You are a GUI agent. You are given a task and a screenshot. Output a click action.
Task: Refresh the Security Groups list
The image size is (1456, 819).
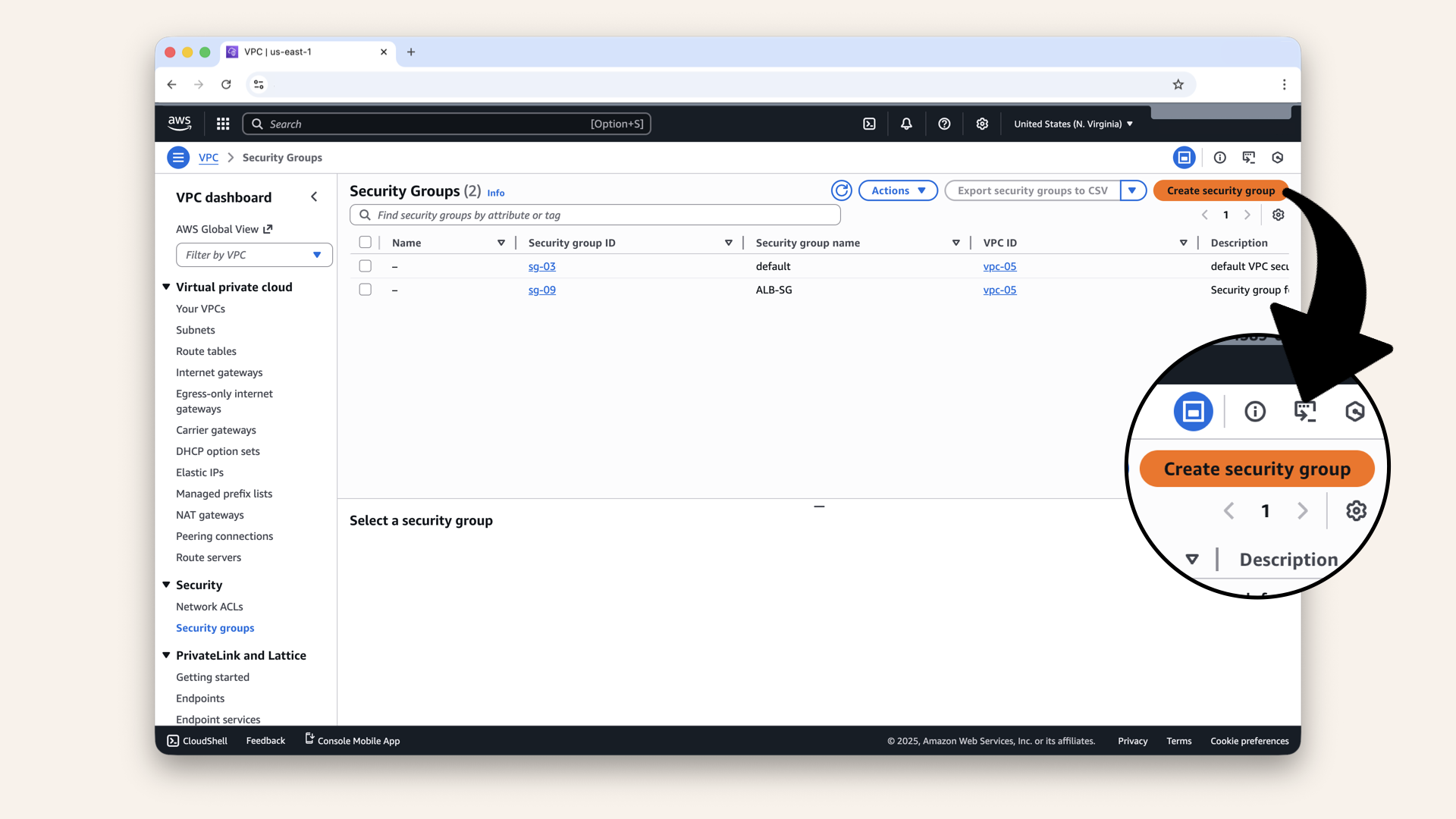[x=842, y=190]
